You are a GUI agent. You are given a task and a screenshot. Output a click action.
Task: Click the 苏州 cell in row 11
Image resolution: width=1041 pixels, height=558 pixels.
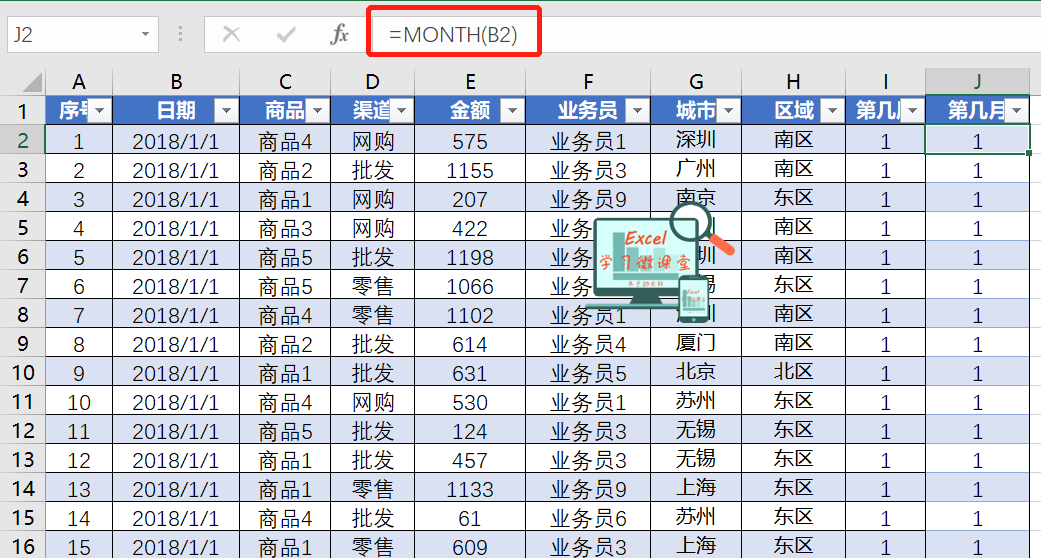point(696,401)
